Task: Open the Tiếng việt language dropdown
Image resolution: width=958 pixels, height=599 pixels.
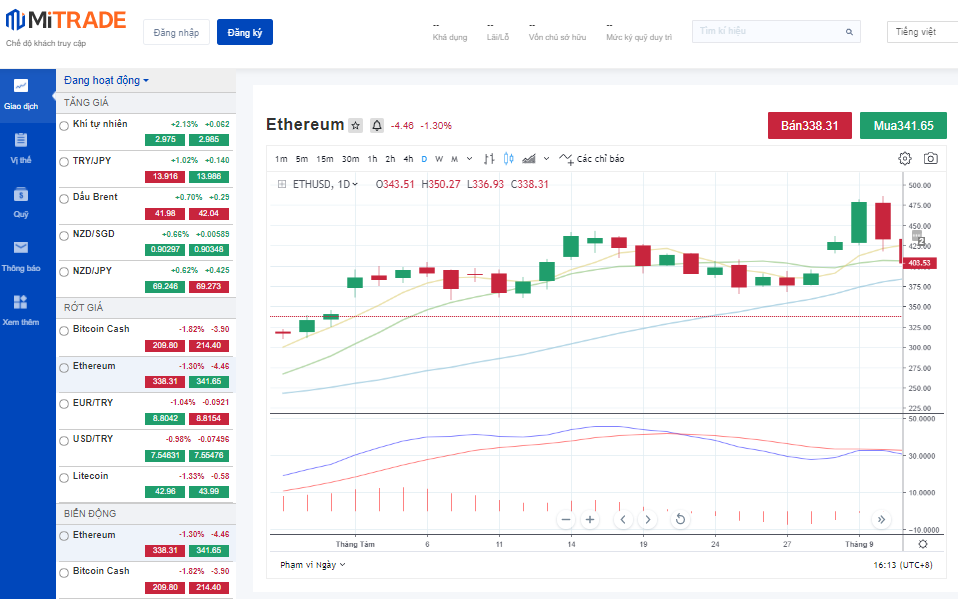Action: pos(921,32)
